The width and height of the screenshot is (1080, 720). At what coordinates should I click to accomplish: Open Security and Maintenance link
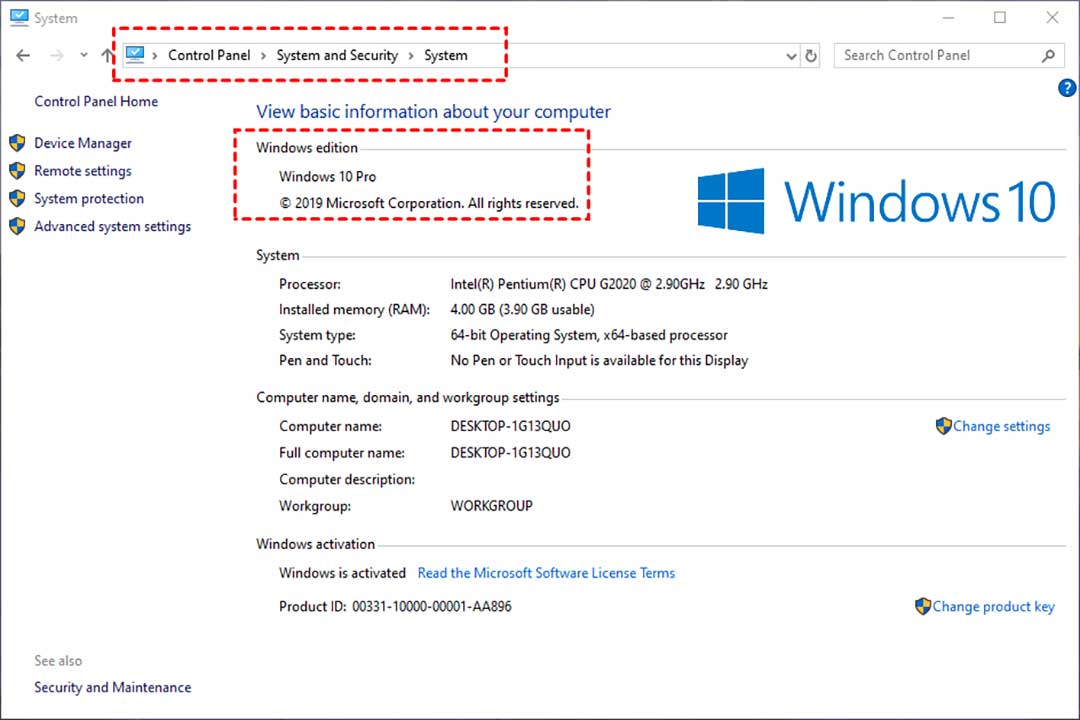click(x=113, y=687)
